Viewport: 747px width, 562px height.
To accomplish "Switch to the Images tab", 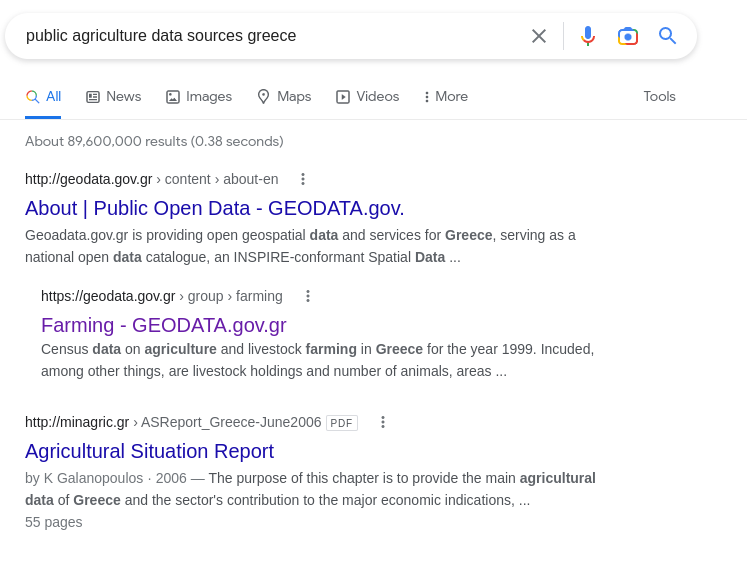I will coord(199,97).
